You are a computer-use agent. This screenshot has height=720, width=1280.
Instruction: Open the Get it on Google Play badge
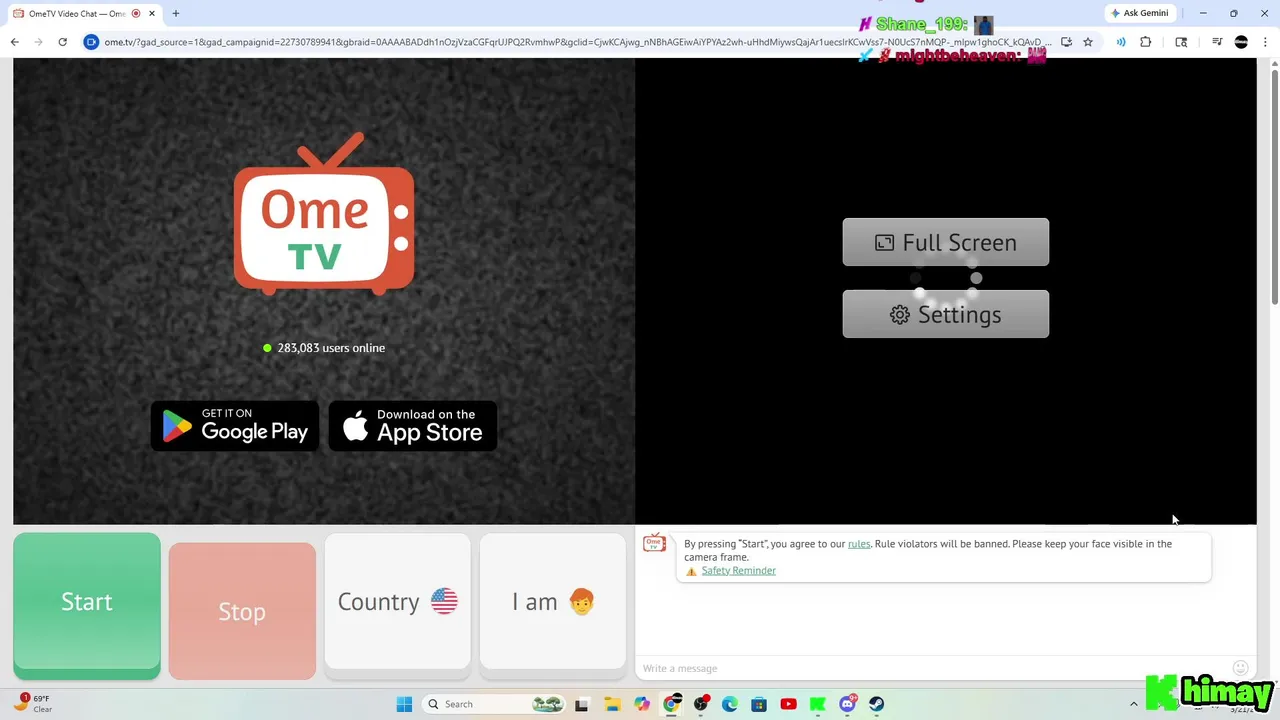point(235,426)
